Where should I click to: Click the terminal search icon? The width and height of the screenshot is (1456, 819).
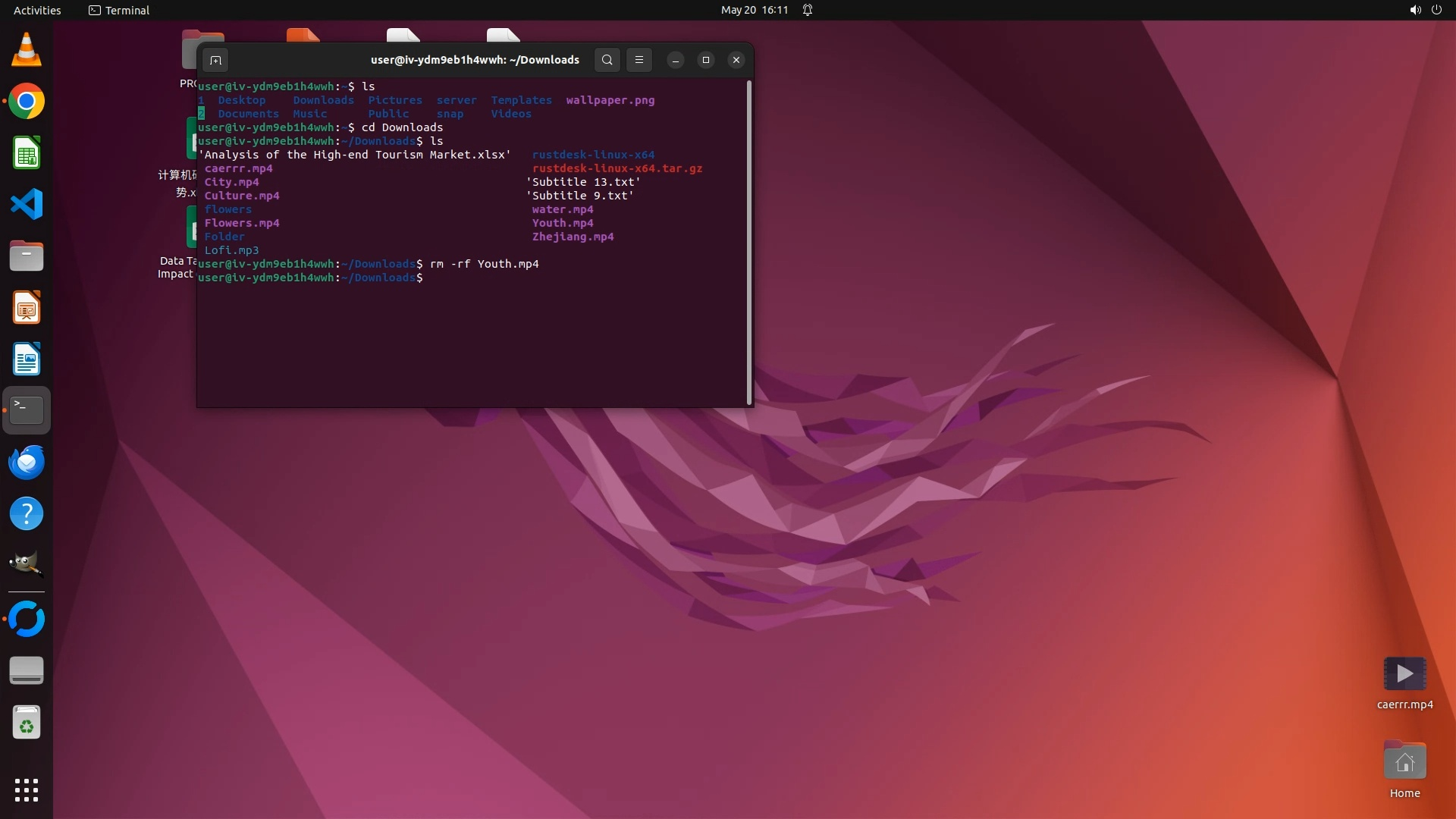click(x=607, y=60)
